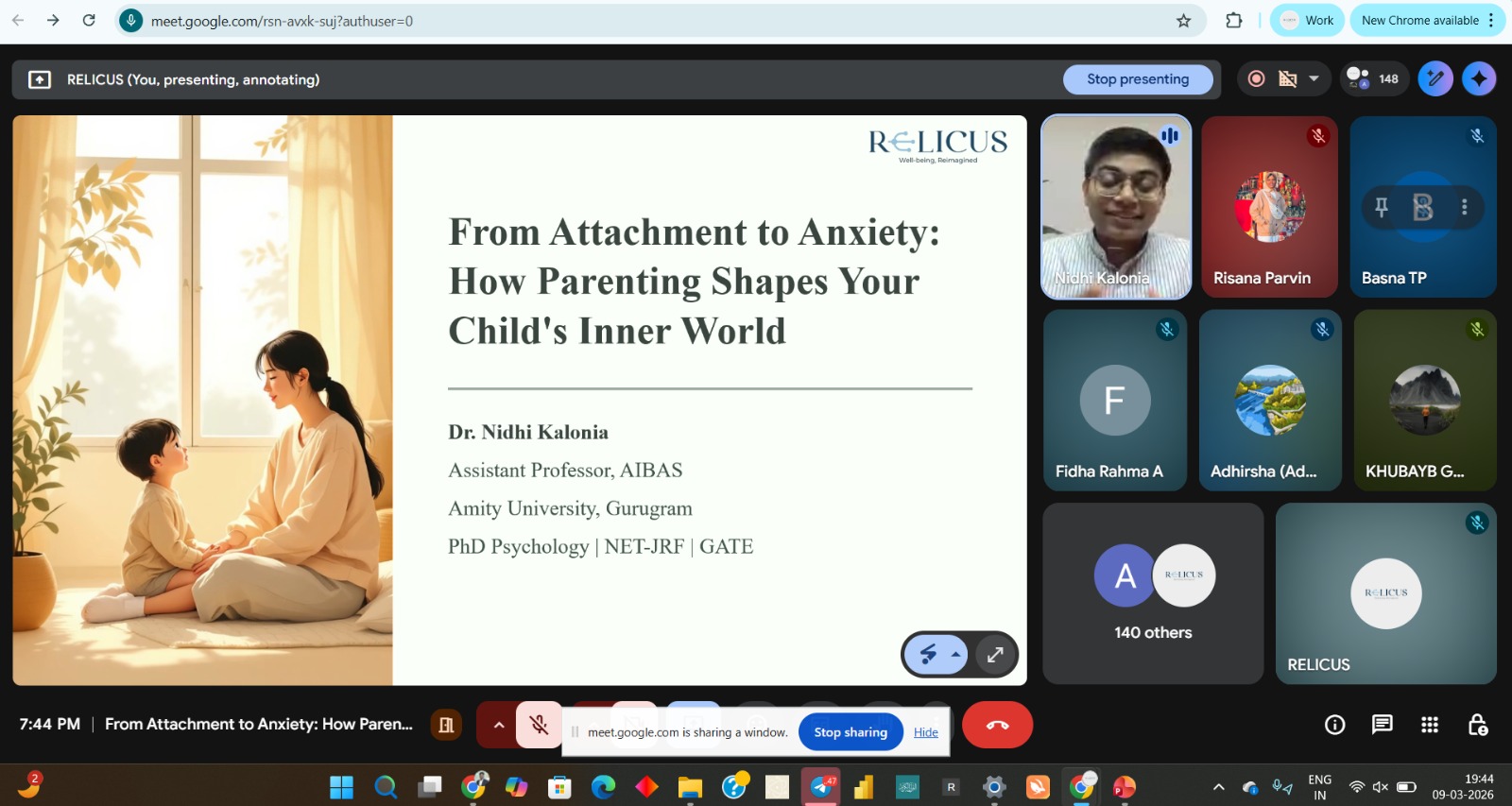Screen dimensions: 1512x806
Task: Open the activities grid icon
Action: [1429, 725]
